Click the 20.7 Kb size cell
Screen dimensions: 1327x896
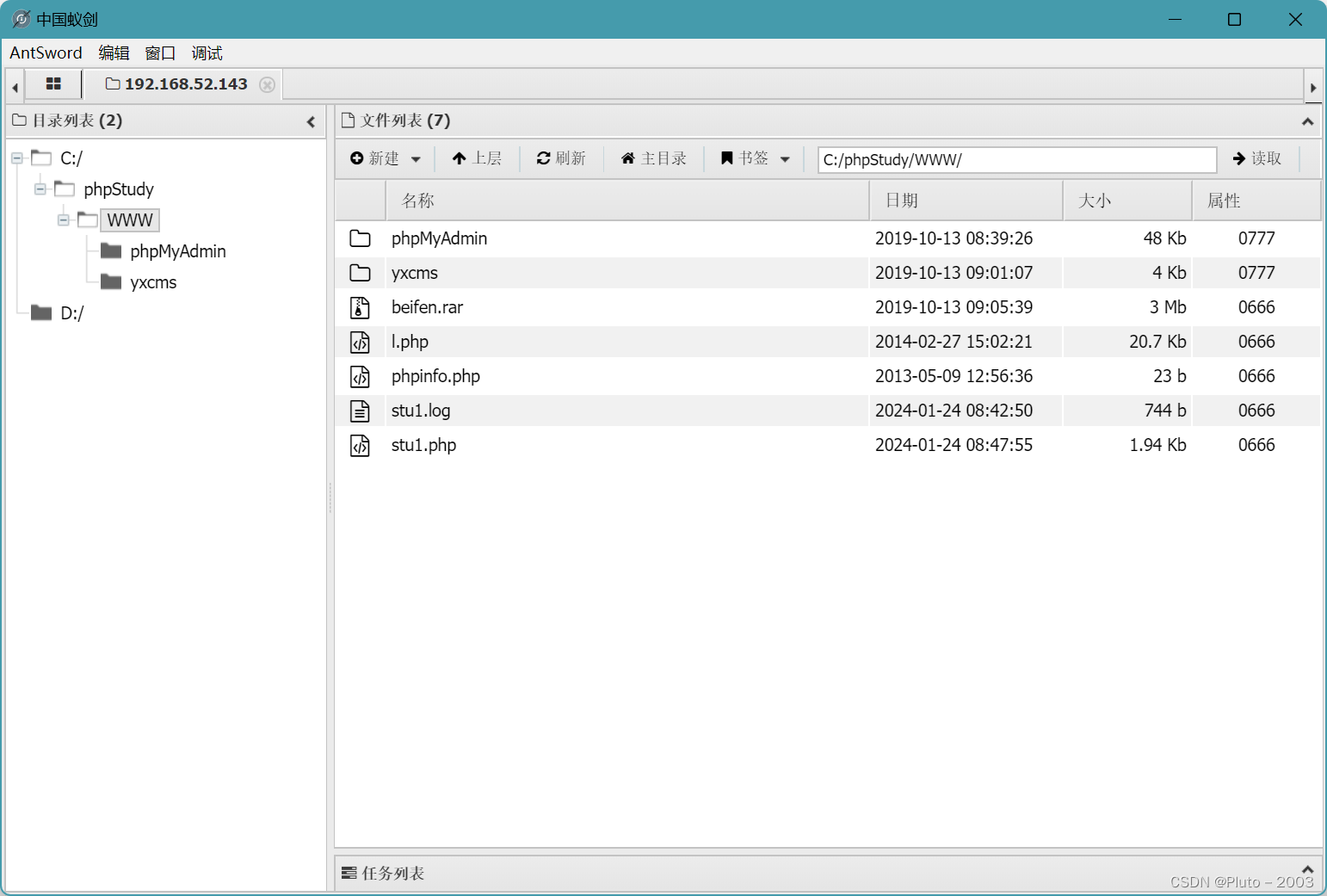click(1157, 342)
